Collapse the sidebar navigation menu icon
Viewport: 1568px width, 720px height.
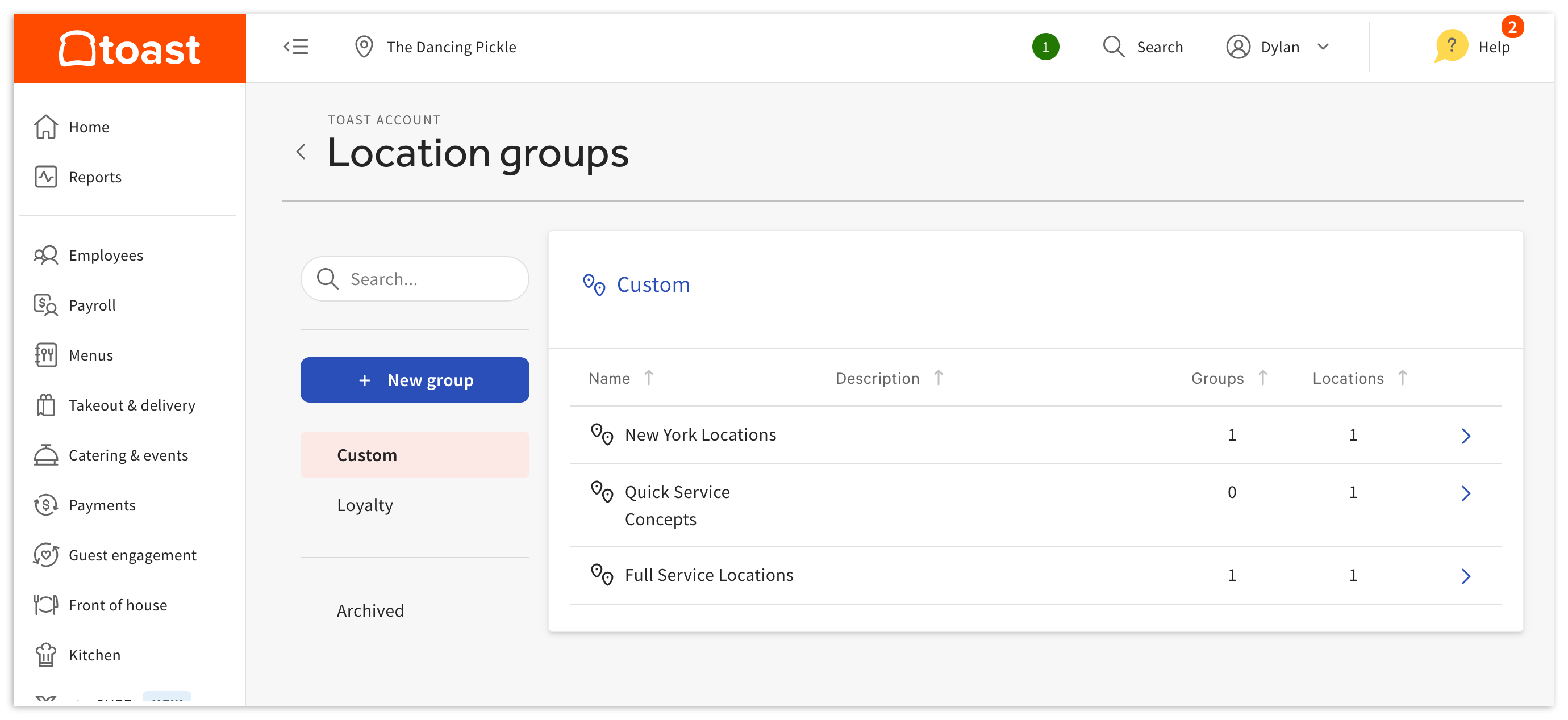point(297,47)
